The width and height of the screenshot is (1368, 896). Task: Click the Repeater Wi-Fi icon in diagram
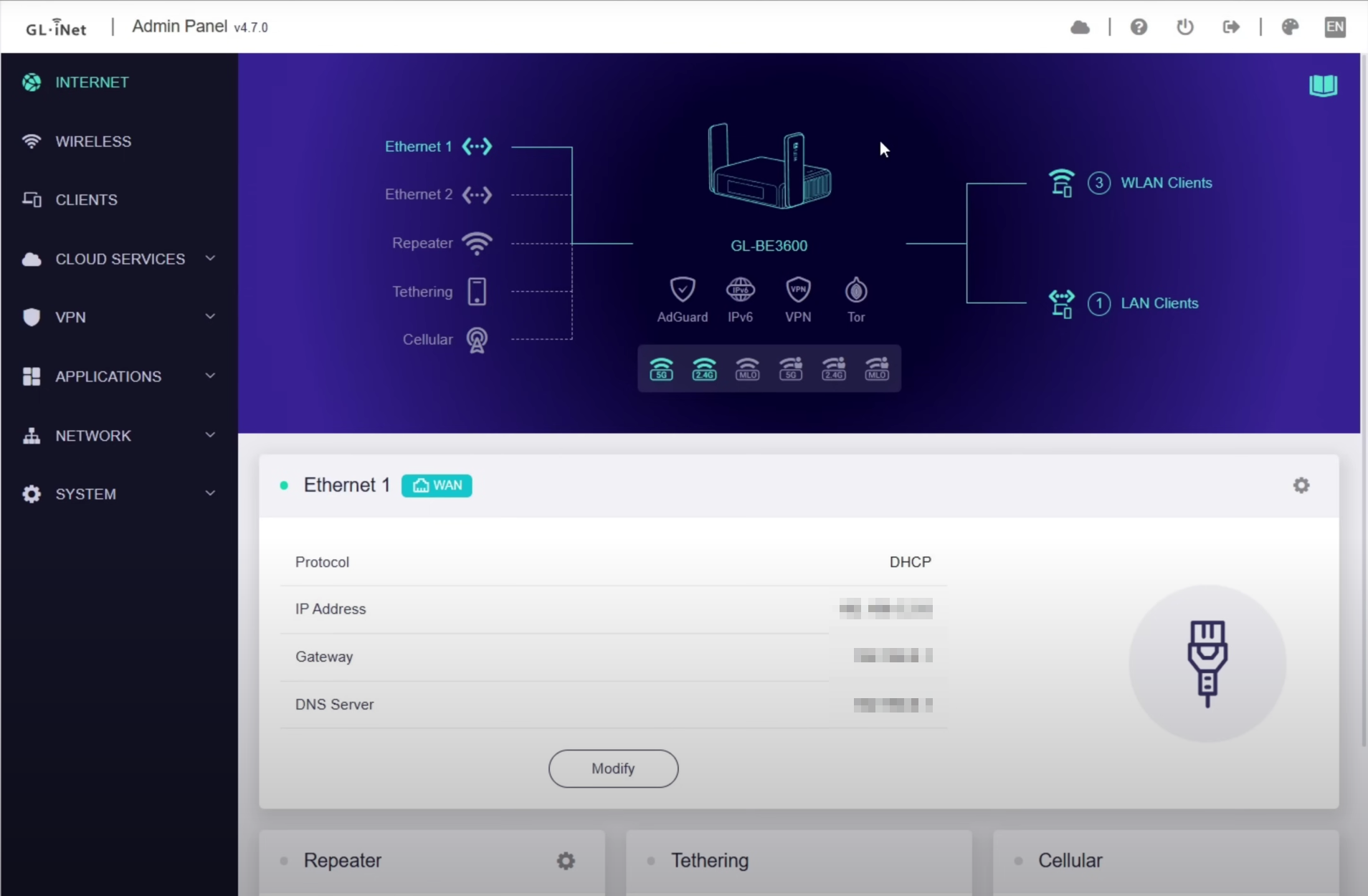point(477,244)
